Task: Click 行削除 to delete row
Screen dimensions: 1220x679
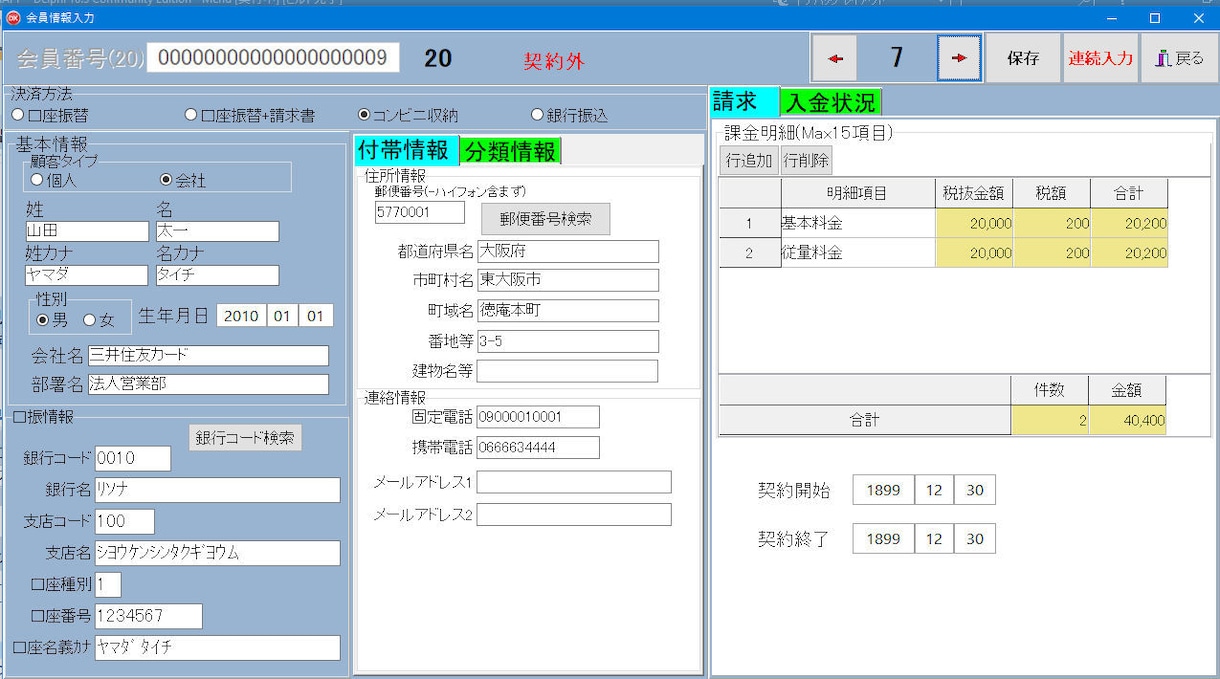Action: tap(806, 159)
